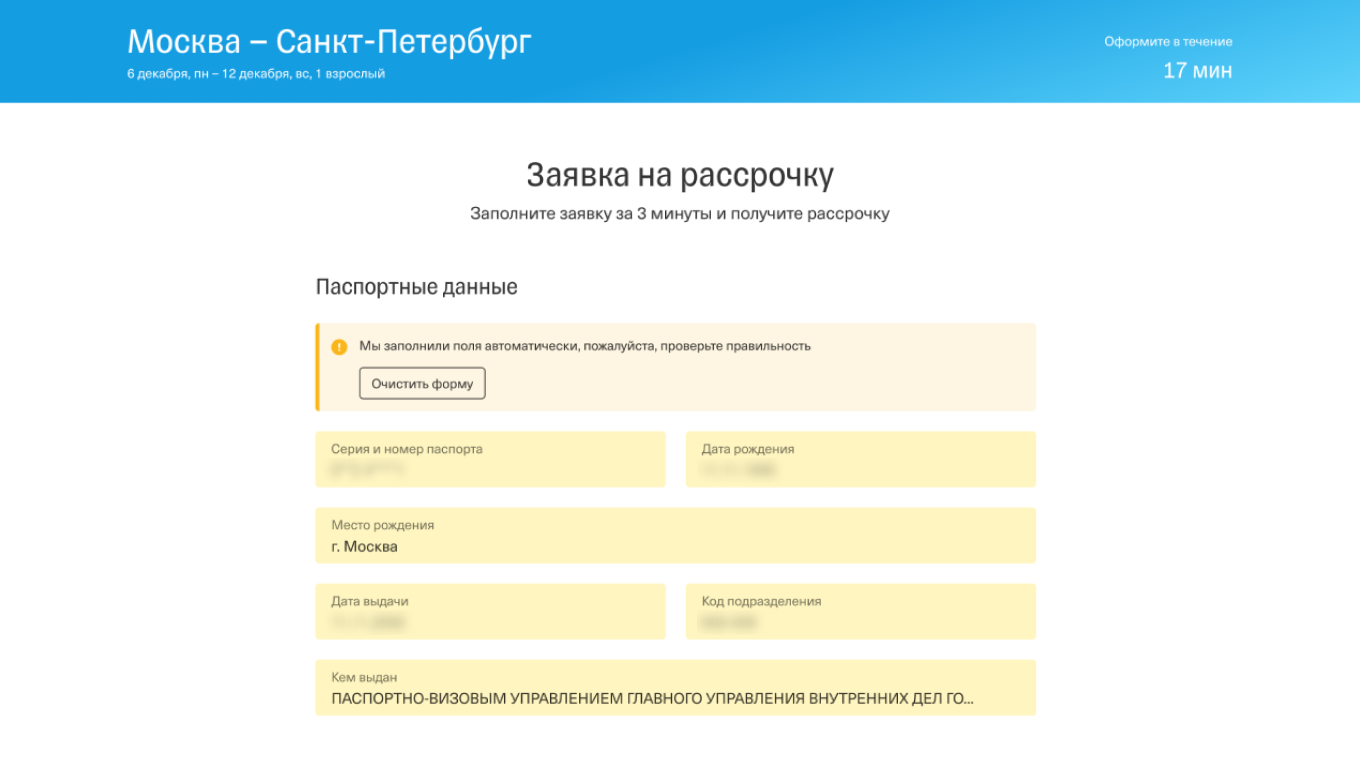Click the 'Заявка на рассрочку' heading
This screenshot has height=770, width=1360.
pyautogui.click(x=679, y=172)
